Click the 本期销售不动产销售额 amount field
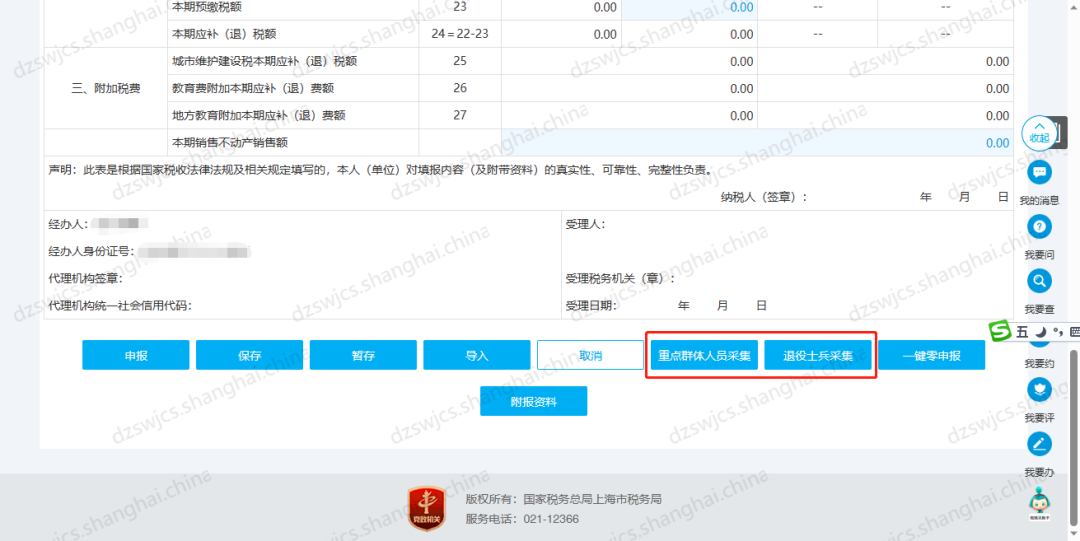This screenshot has width=1080, height=541. 757,143
